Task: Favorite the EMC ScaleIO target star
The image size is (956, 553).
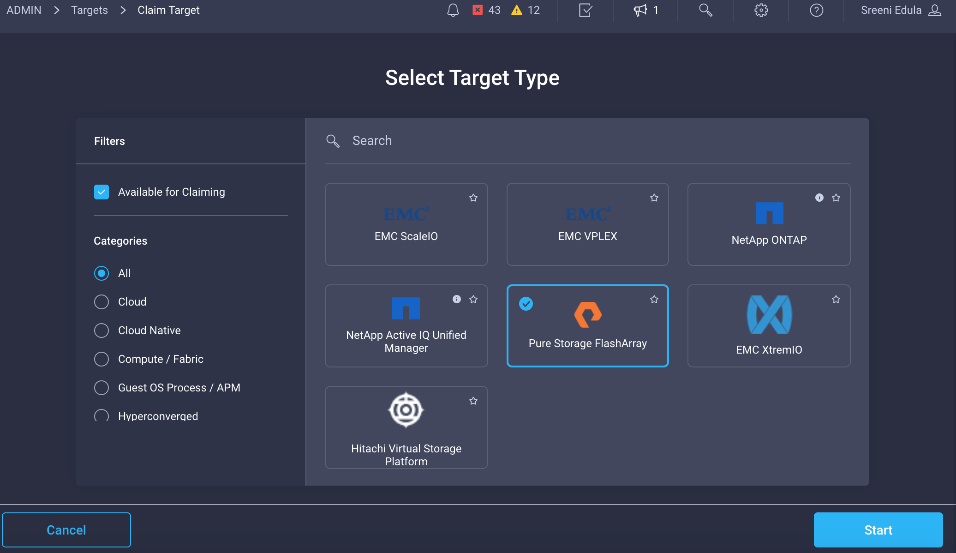Action: pos(473,198)
